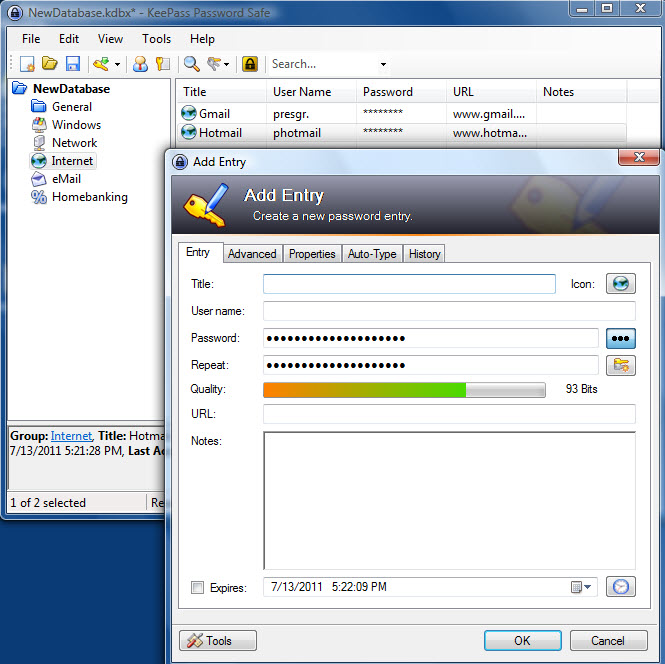Viewport: 665px width, 664px height.
Task: Click the Cancel button
Action: 607,640
